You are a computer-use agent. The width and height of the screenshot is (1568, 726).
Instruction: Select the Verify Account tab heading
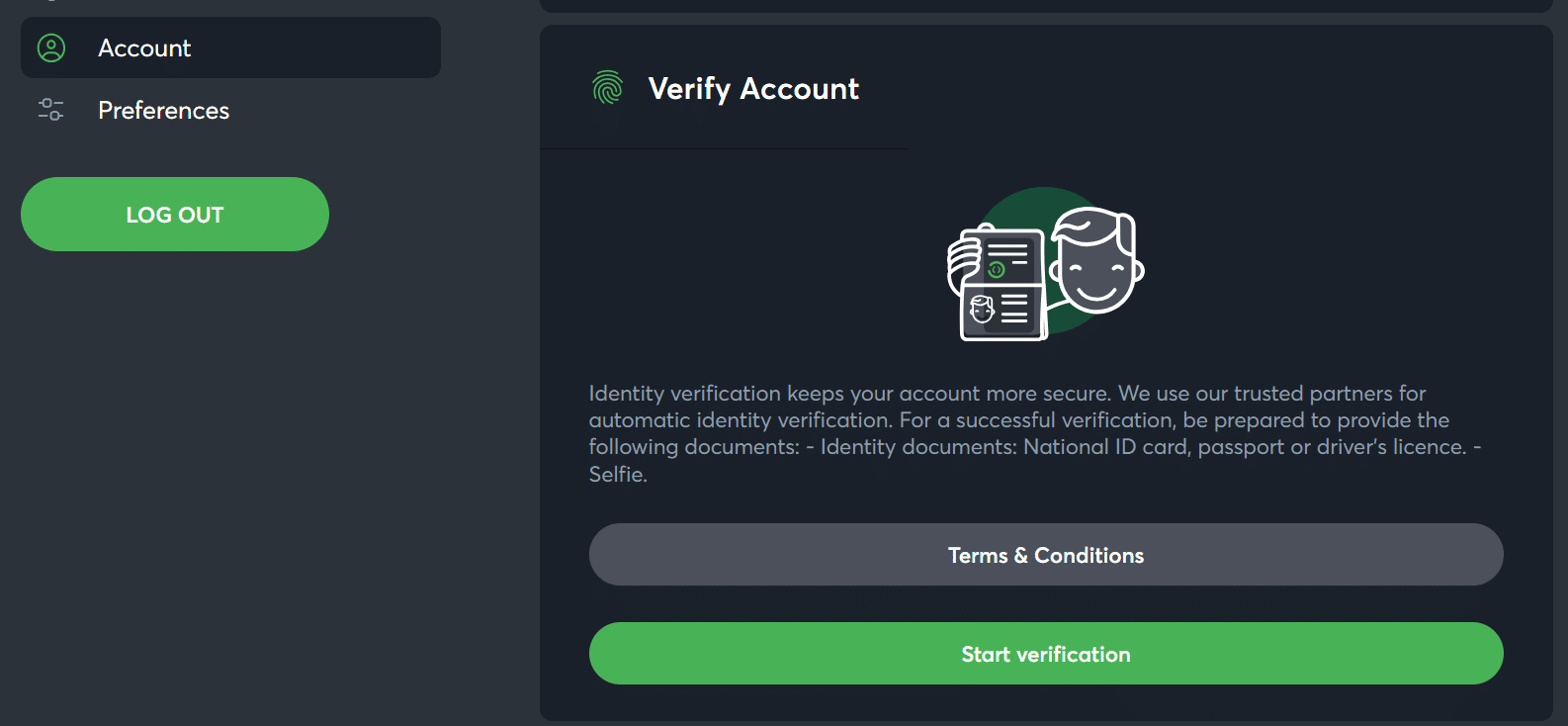tap(753, 90)
